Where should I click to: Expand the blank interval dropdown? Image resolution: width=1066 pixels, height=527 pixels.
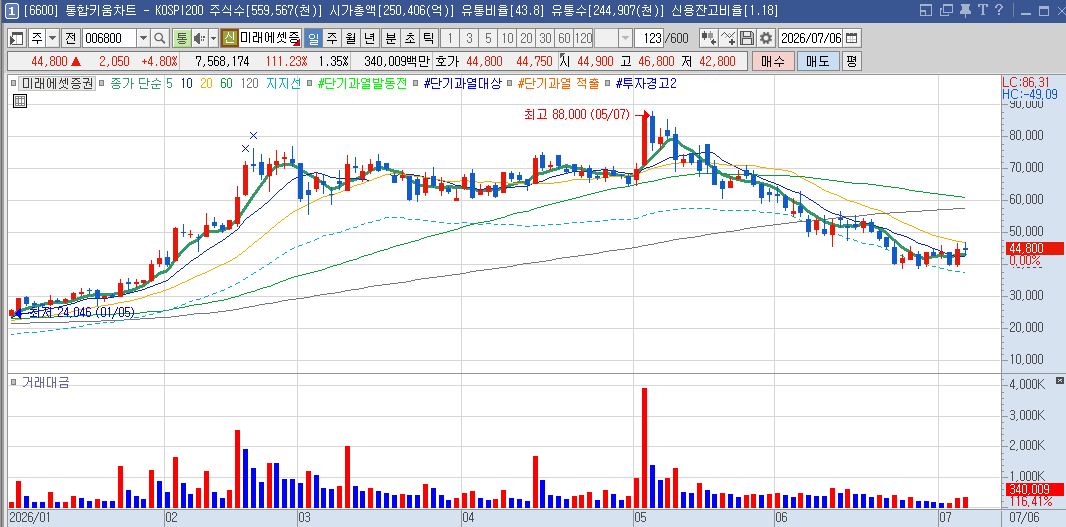click(625, 38)
